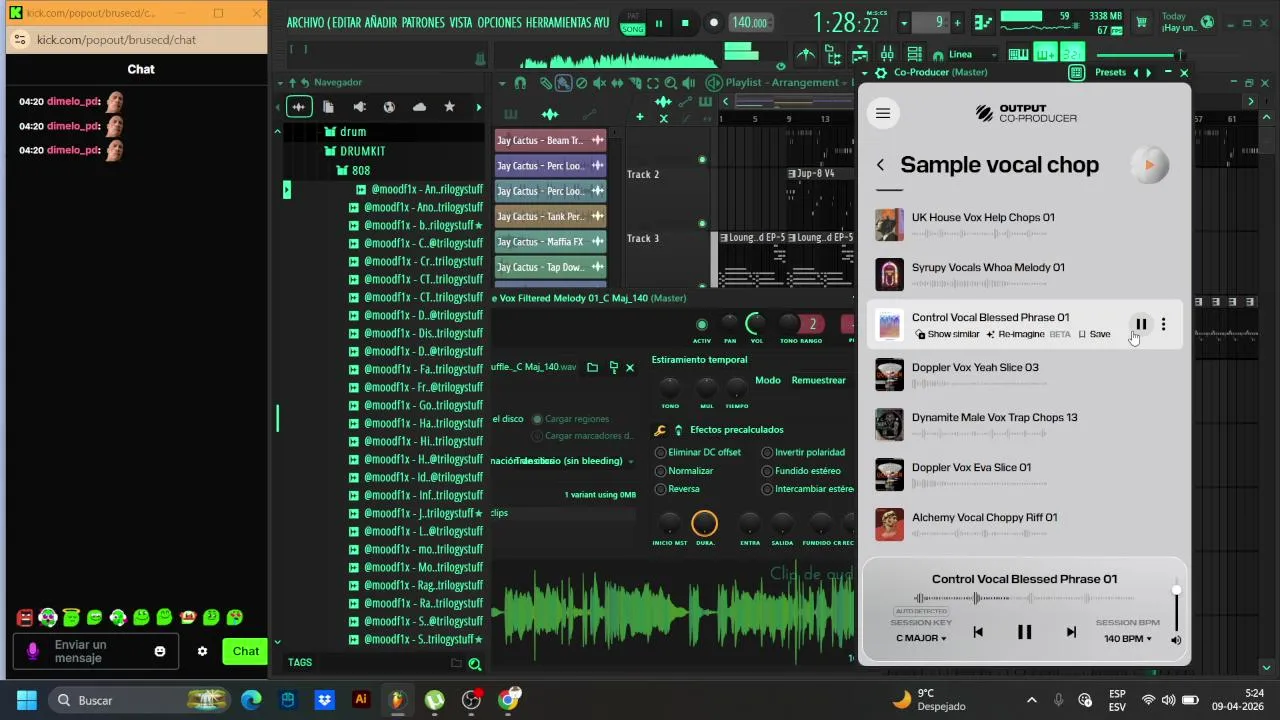Show files tab in Navegador

point(328,107)
